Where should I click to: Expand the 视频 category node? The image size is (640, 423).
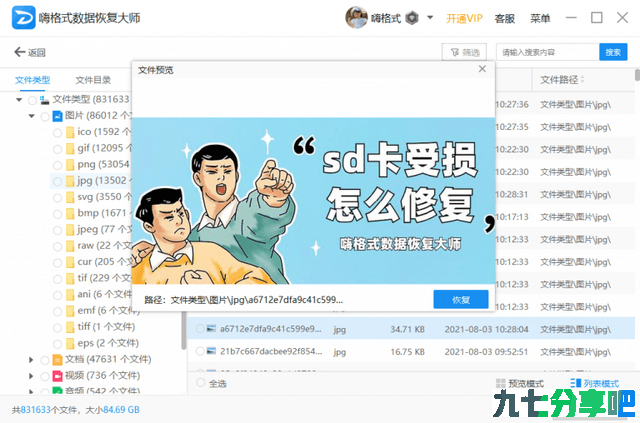pos(31,376)
